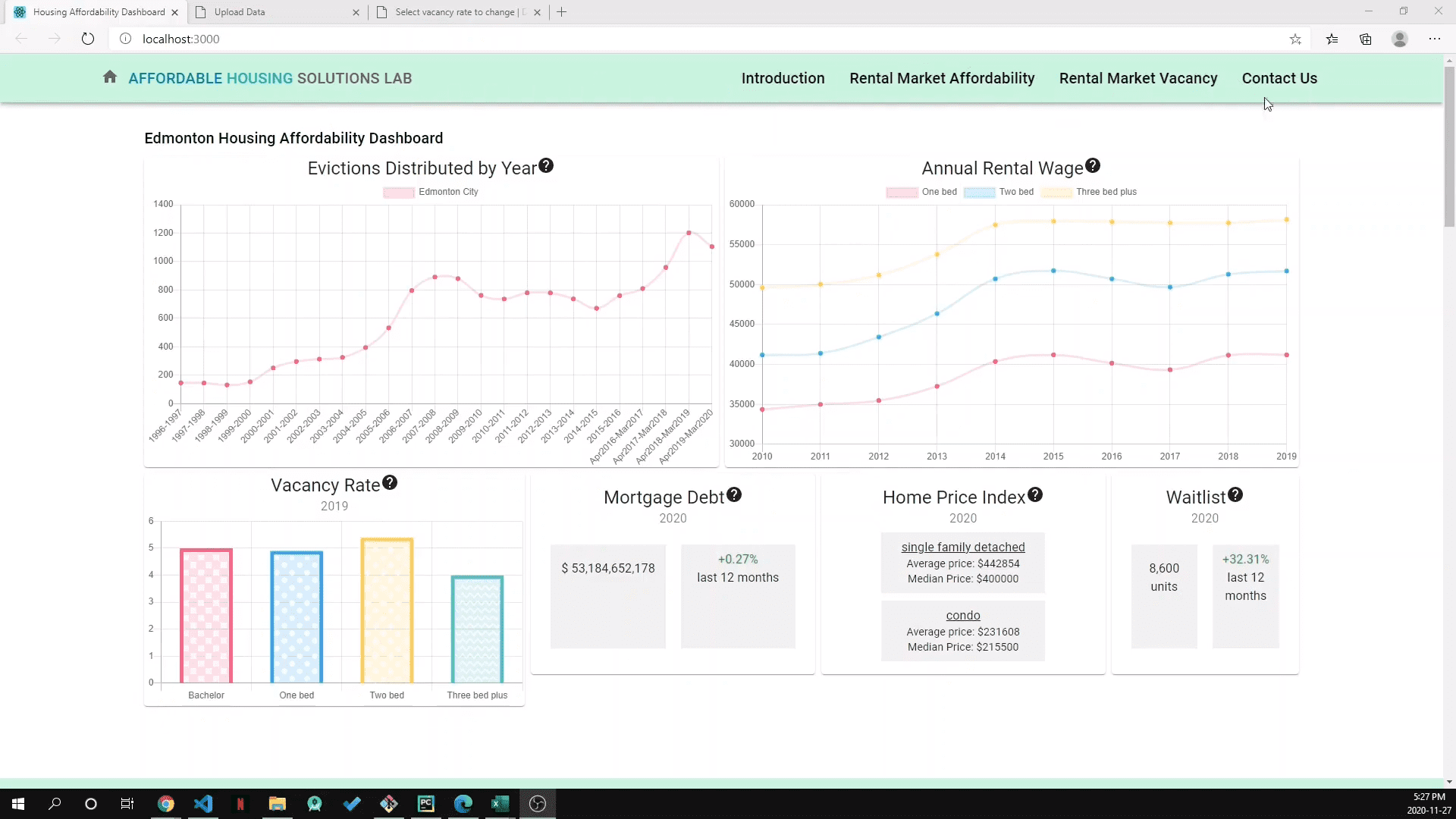Add this page to favorites
Viewport: 1456px width, 819px height.
pyautogui.click(x=1296, y=39)
